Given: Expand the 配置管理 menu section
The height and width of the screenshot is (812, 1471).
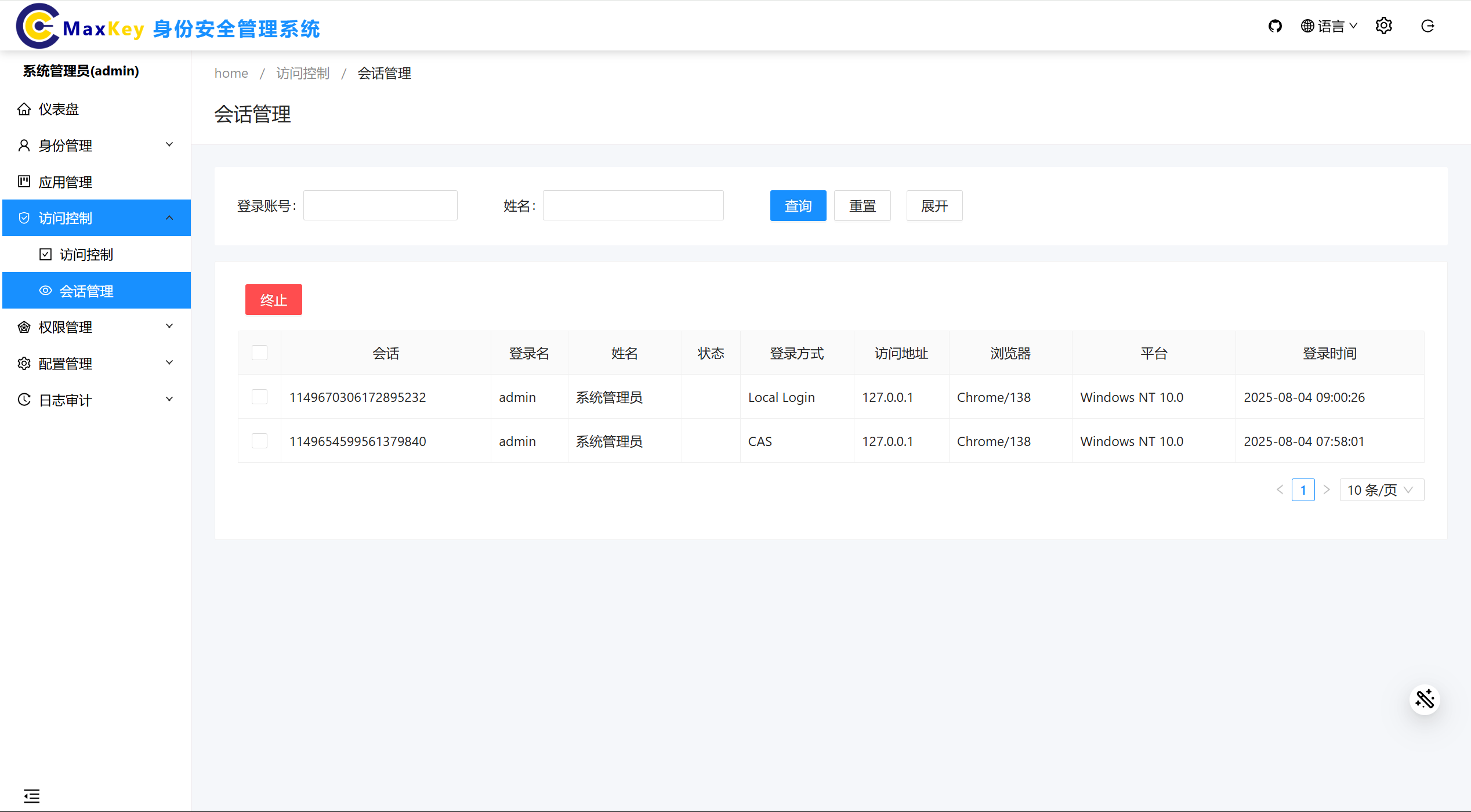Looking at the screenshot, I should pos(65,363).
